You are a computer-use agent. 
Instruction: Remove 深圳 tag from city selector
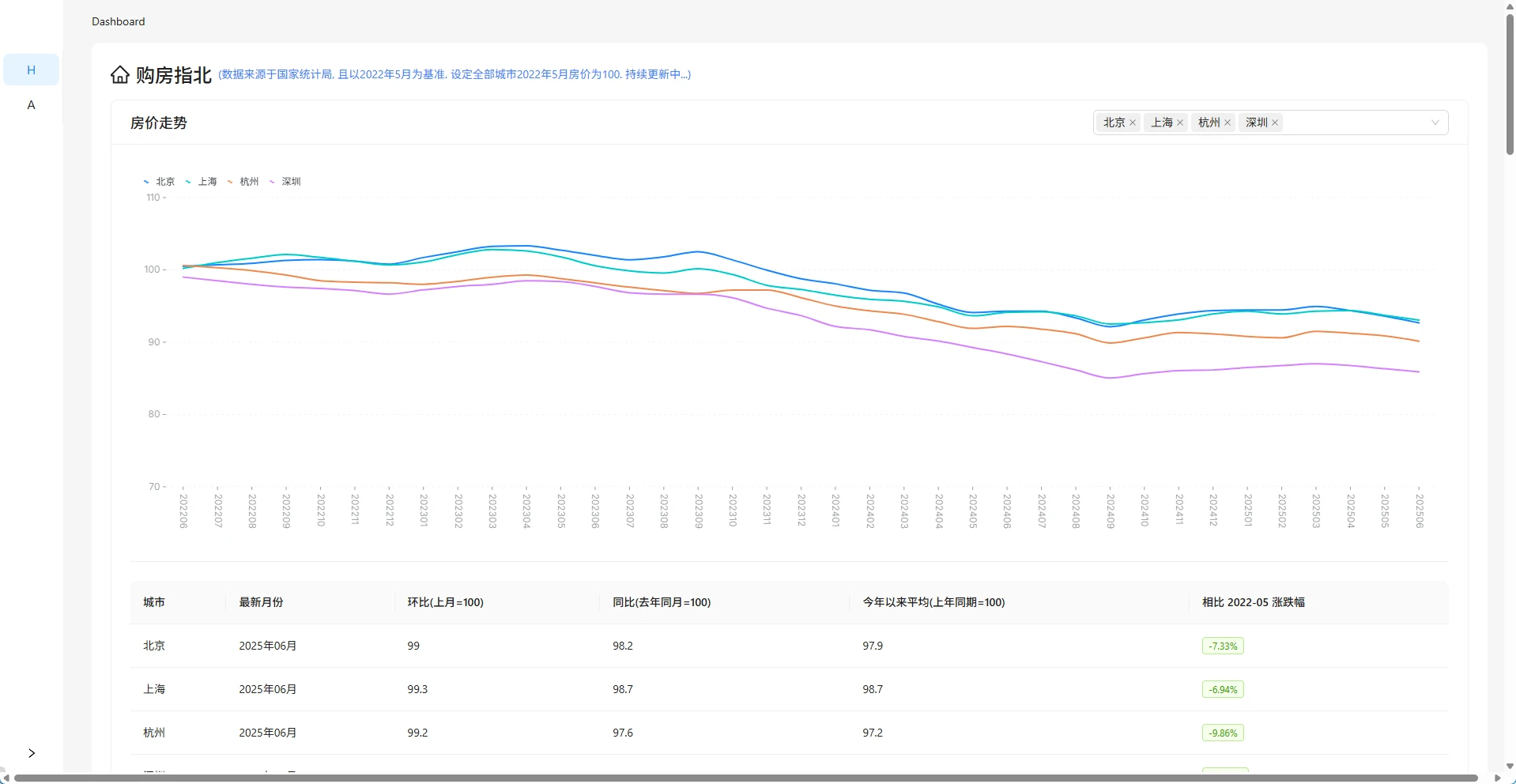coord(1275,122)
